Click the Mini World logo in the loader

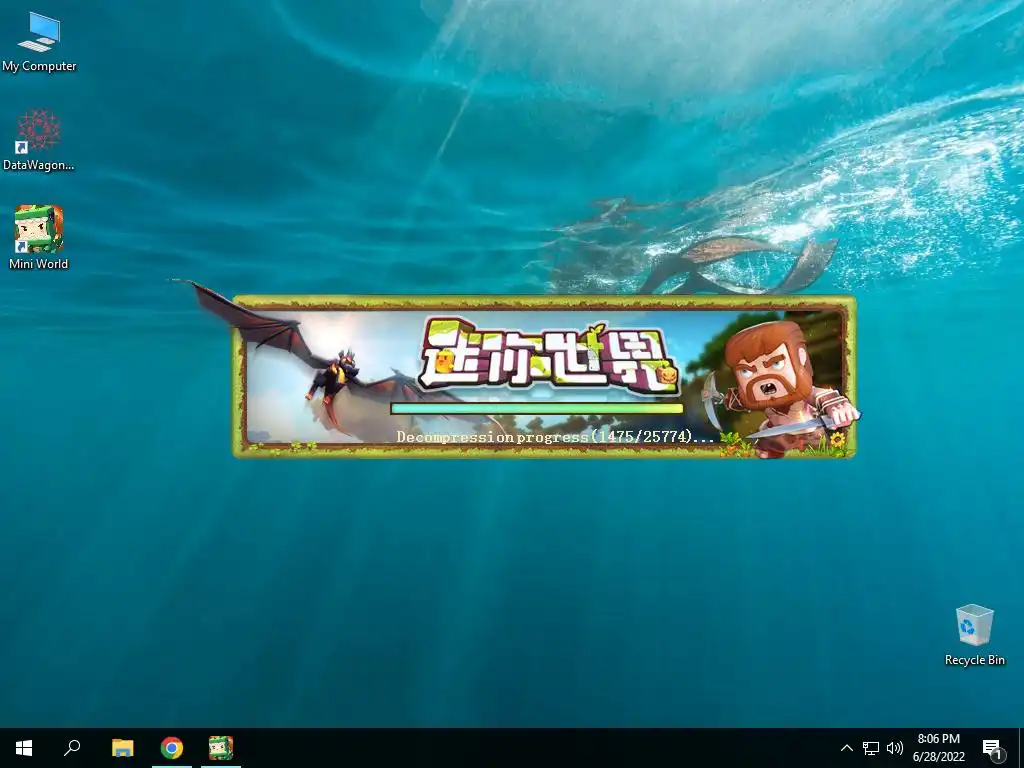point(549,356)
